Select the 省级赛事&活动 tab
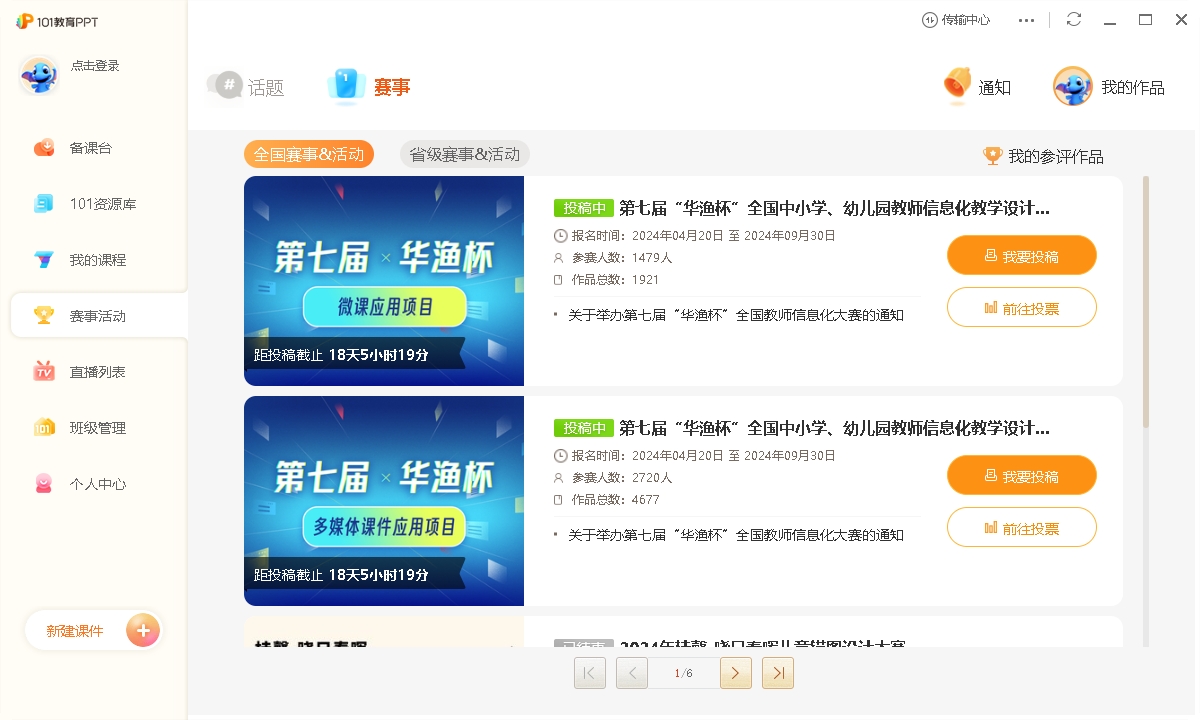The image size is (1200, 720). point(465,154)
